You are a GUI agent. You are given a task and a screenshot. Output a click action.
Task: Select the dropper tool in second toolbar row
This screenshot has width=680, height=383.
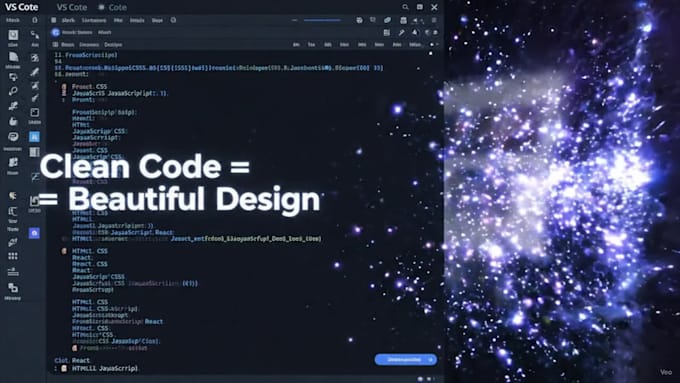pos(402,33)
